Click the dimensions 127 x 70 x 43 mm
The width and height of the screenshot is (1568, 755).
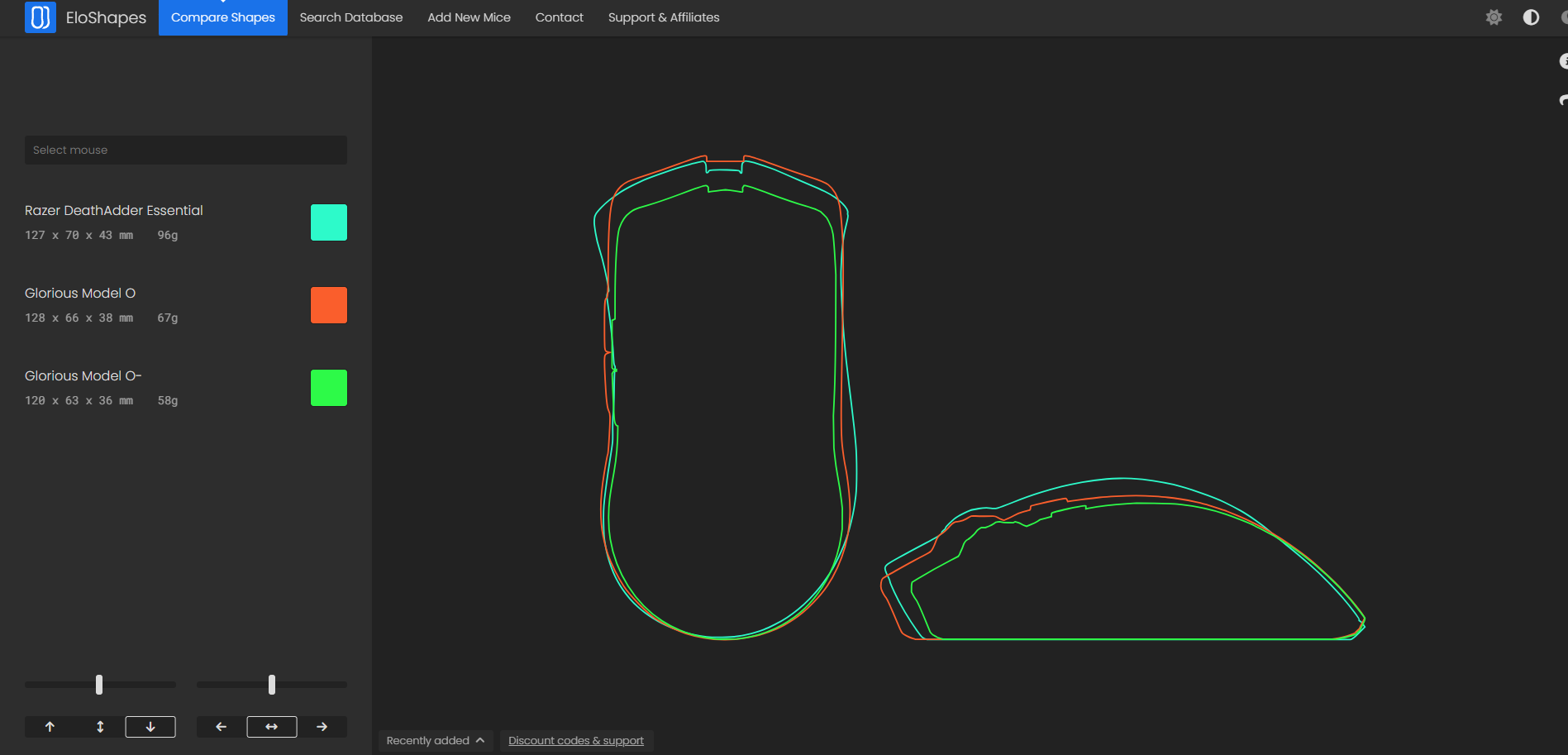(x=79, y=236)
